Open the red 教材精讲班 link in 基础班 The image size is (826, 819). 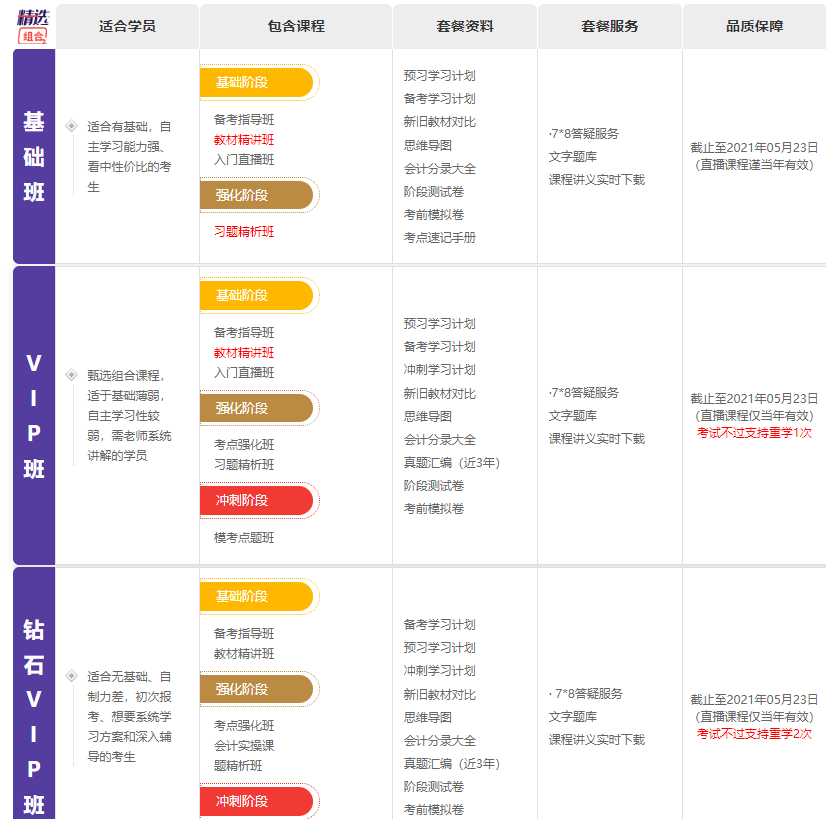click(244, 140)
